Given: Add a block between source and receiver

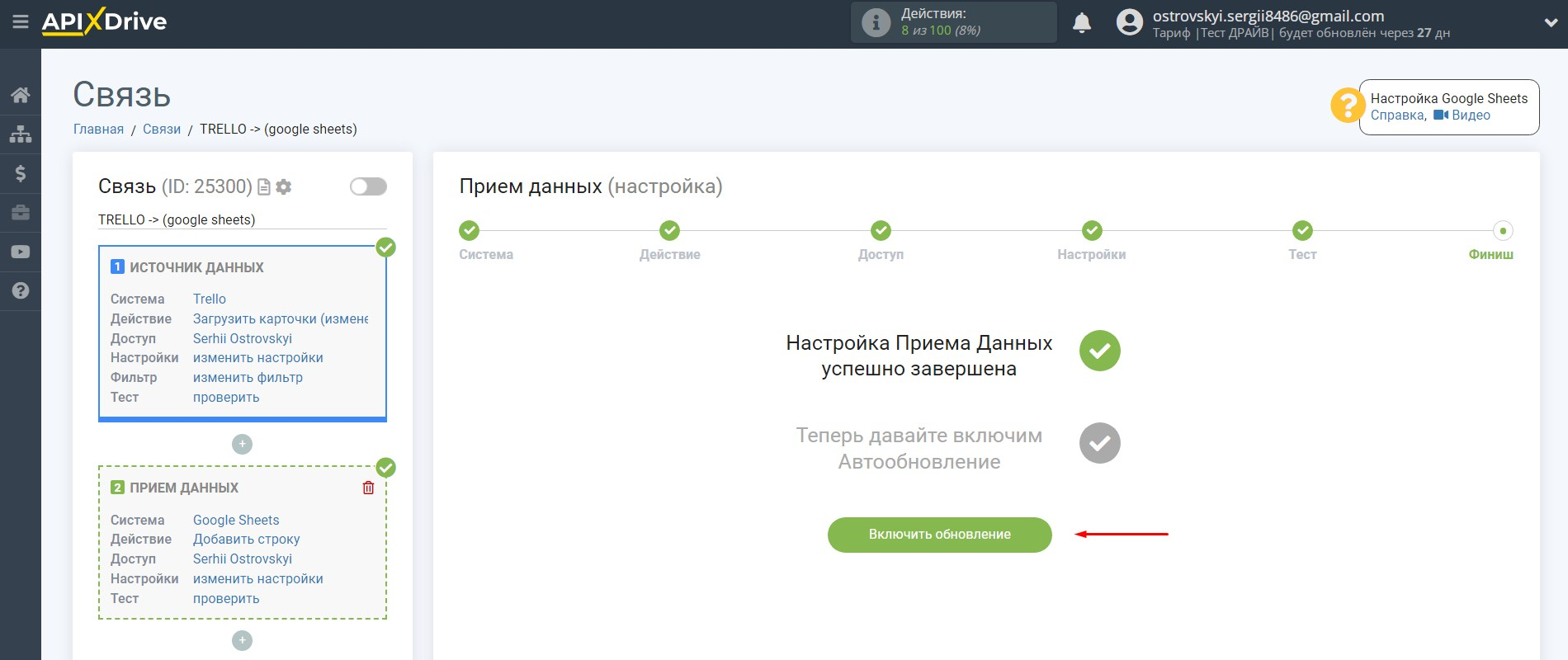Looking at the screenshot, I should [242, 444].
